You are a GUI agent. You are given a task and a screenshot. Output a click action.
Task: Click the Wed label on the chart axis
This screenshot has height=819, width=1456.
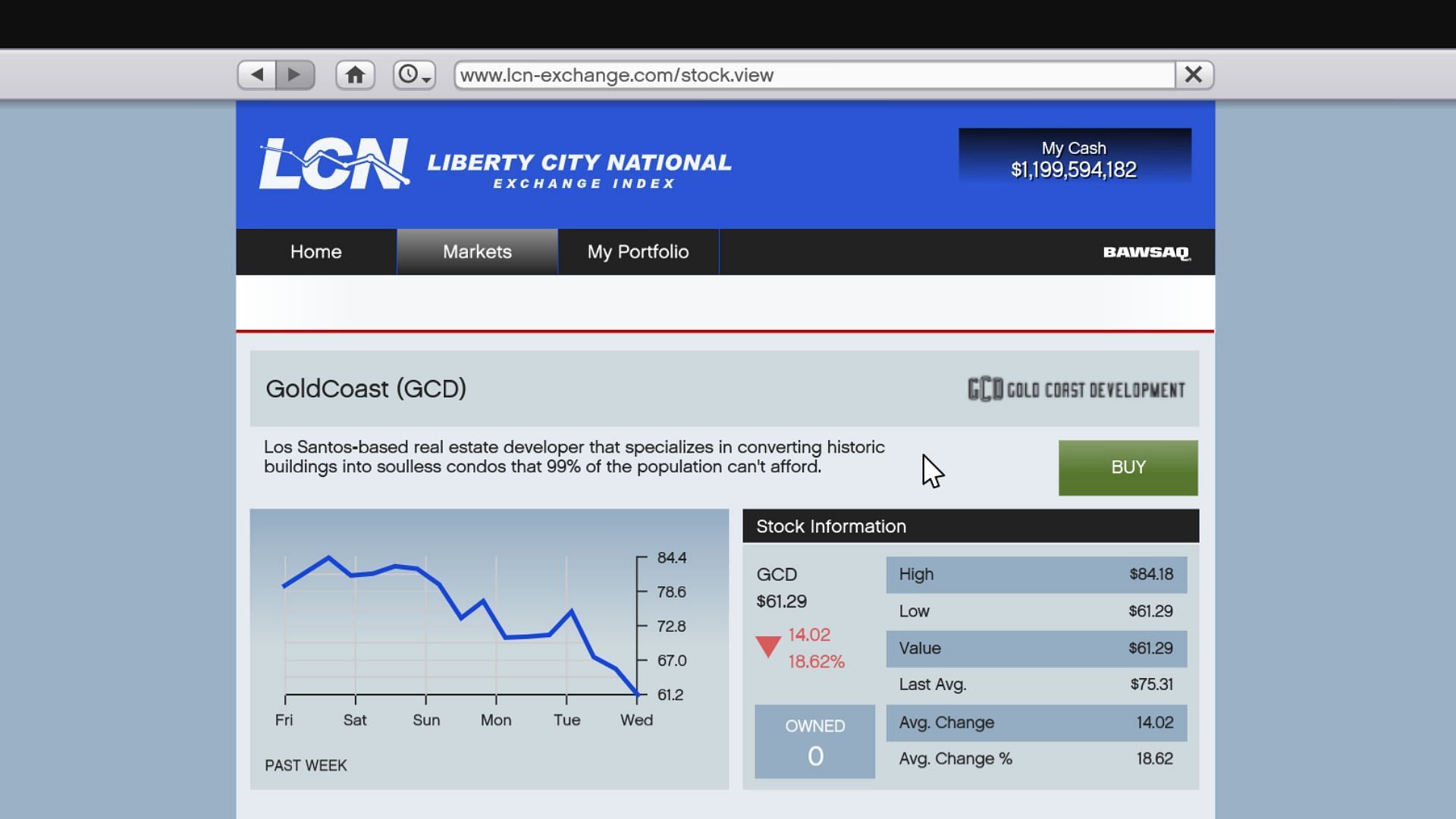[636, 720]
